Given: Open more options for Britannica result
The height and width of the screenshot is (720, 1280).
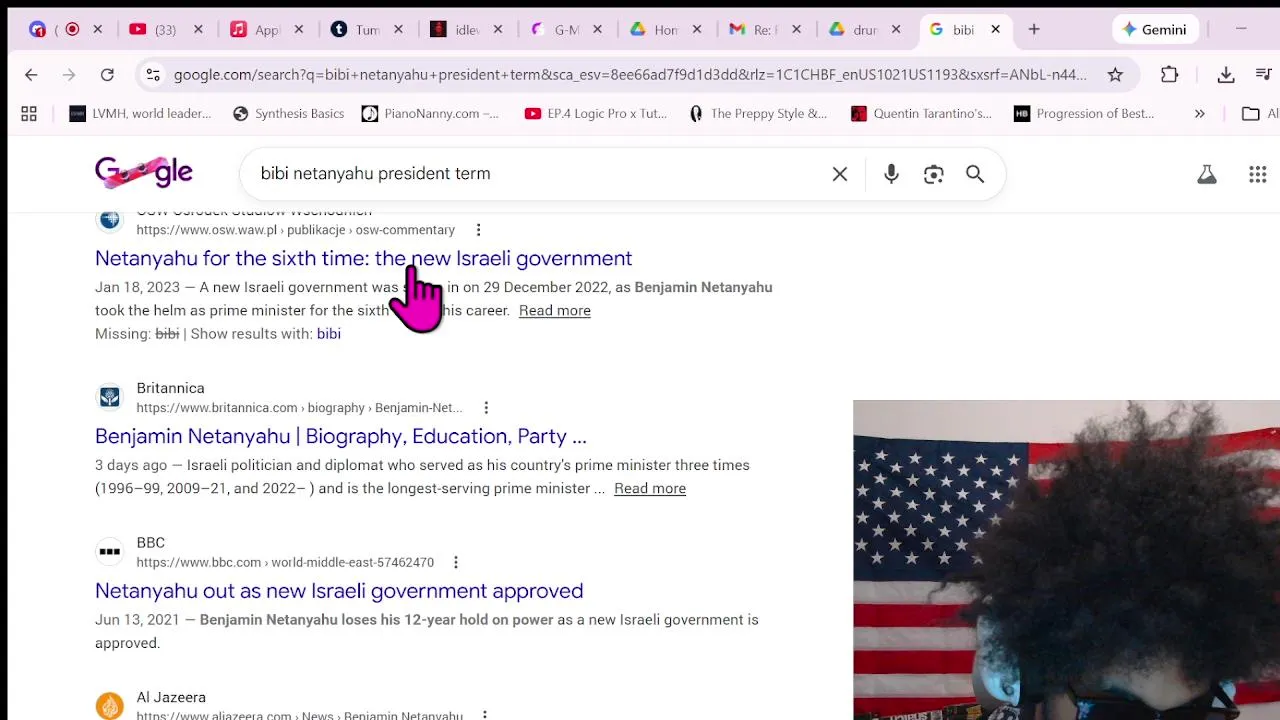Looking at the screenshot, I should point(486,408).
